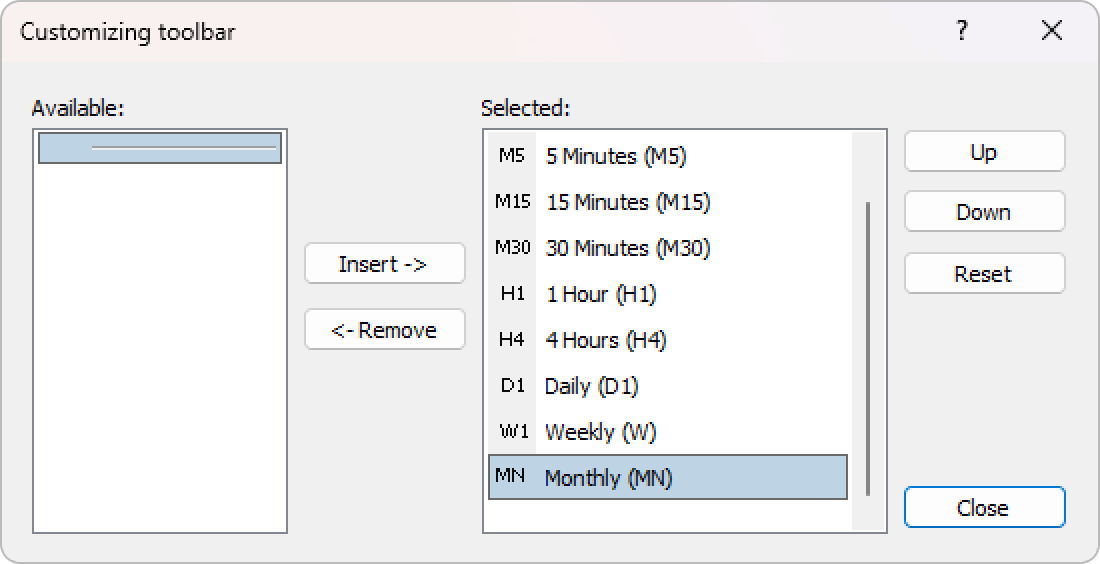Close the Customizing toolbar dialog
1100x564 pixels.
pos(984,507)
